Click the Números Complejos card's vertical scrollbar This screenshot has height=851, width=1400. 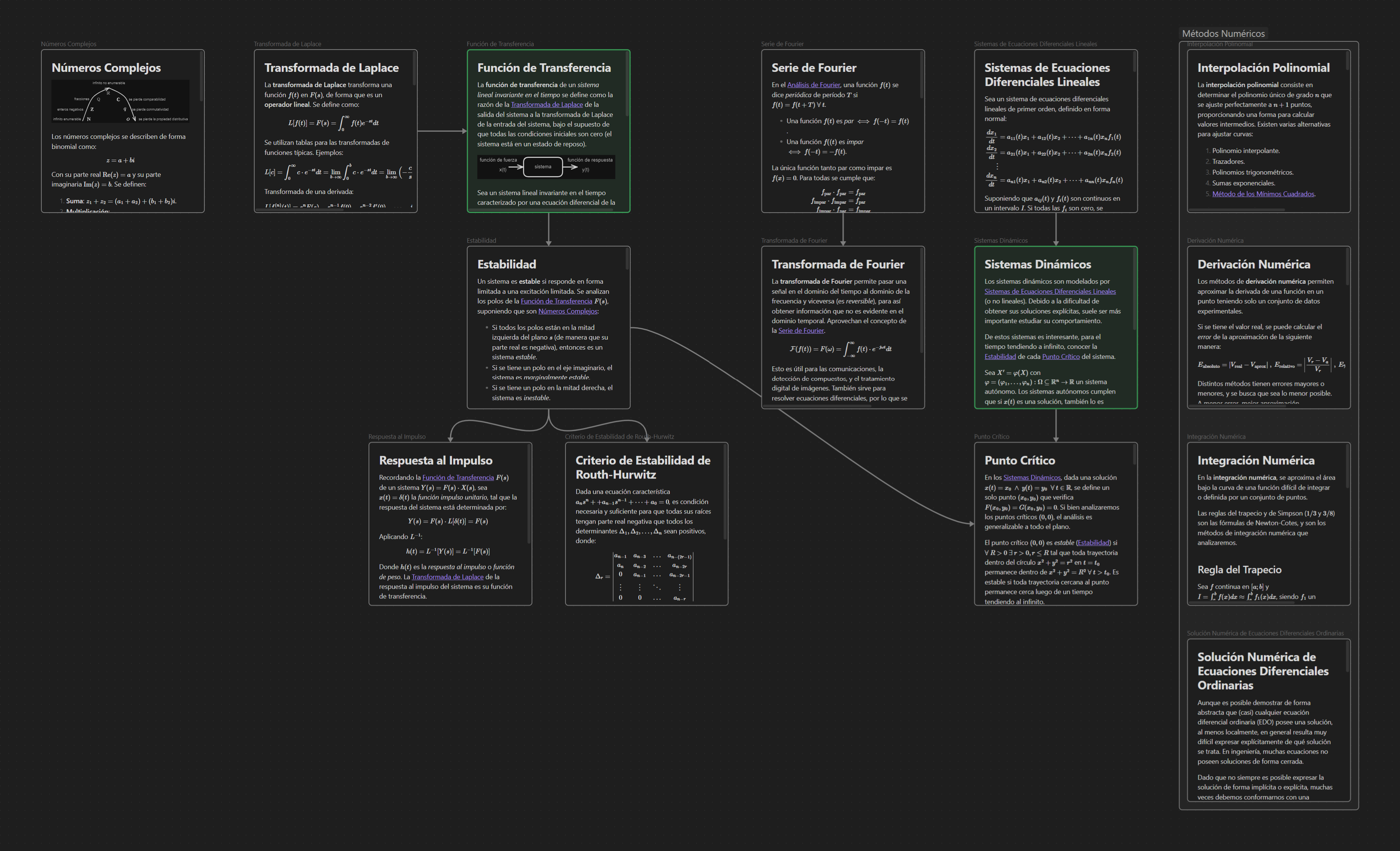tap(202, 77)
